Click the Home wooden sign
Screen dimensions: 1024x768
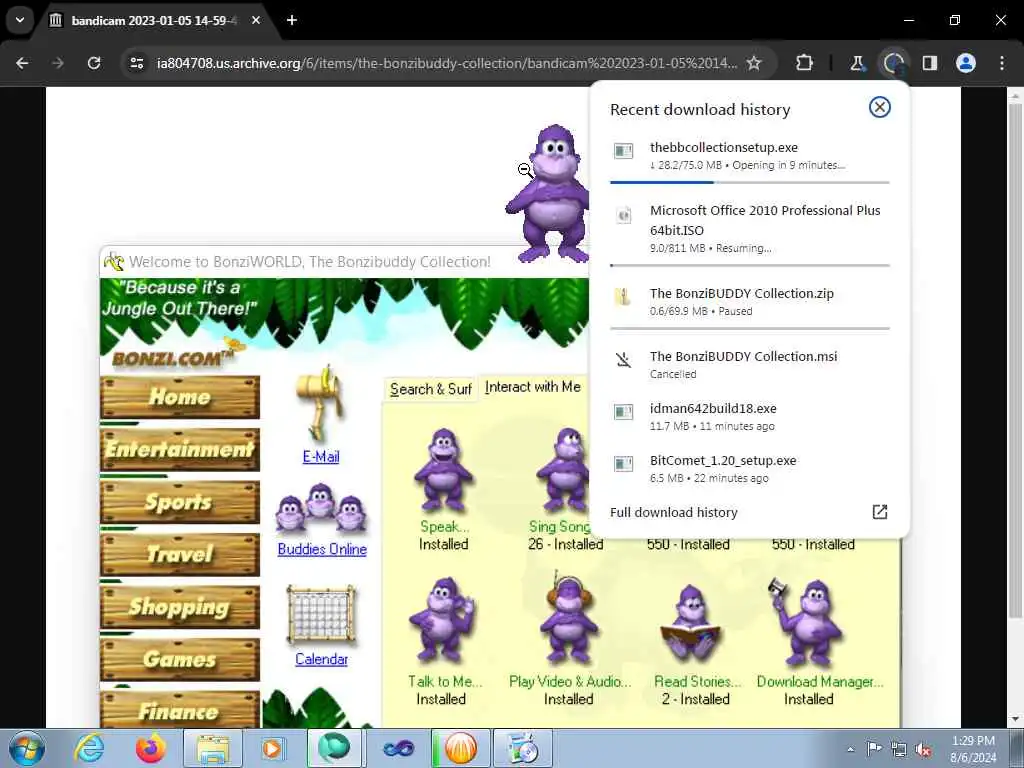click(x=180, y=397)
